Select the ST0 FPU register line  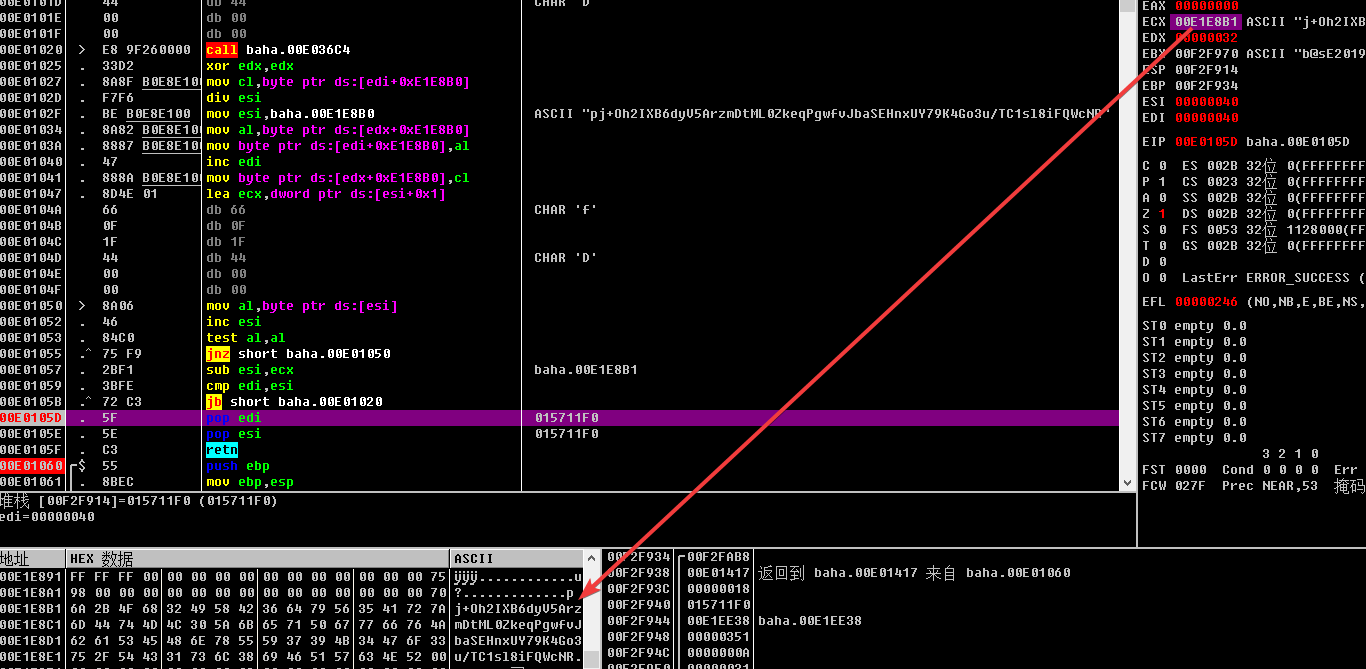coord(1194,325)
